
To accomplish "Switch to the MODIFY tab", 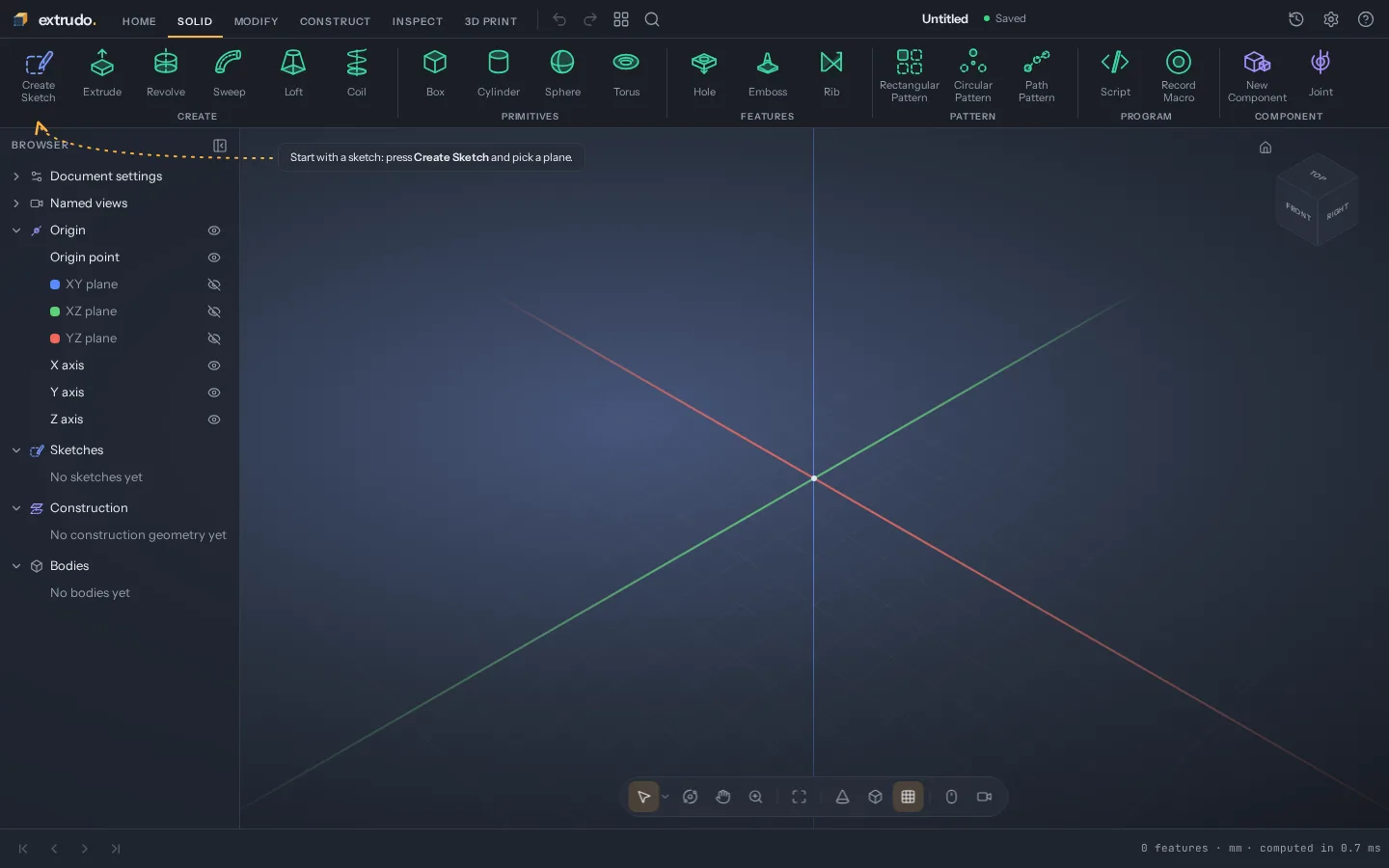I will 257,21.
